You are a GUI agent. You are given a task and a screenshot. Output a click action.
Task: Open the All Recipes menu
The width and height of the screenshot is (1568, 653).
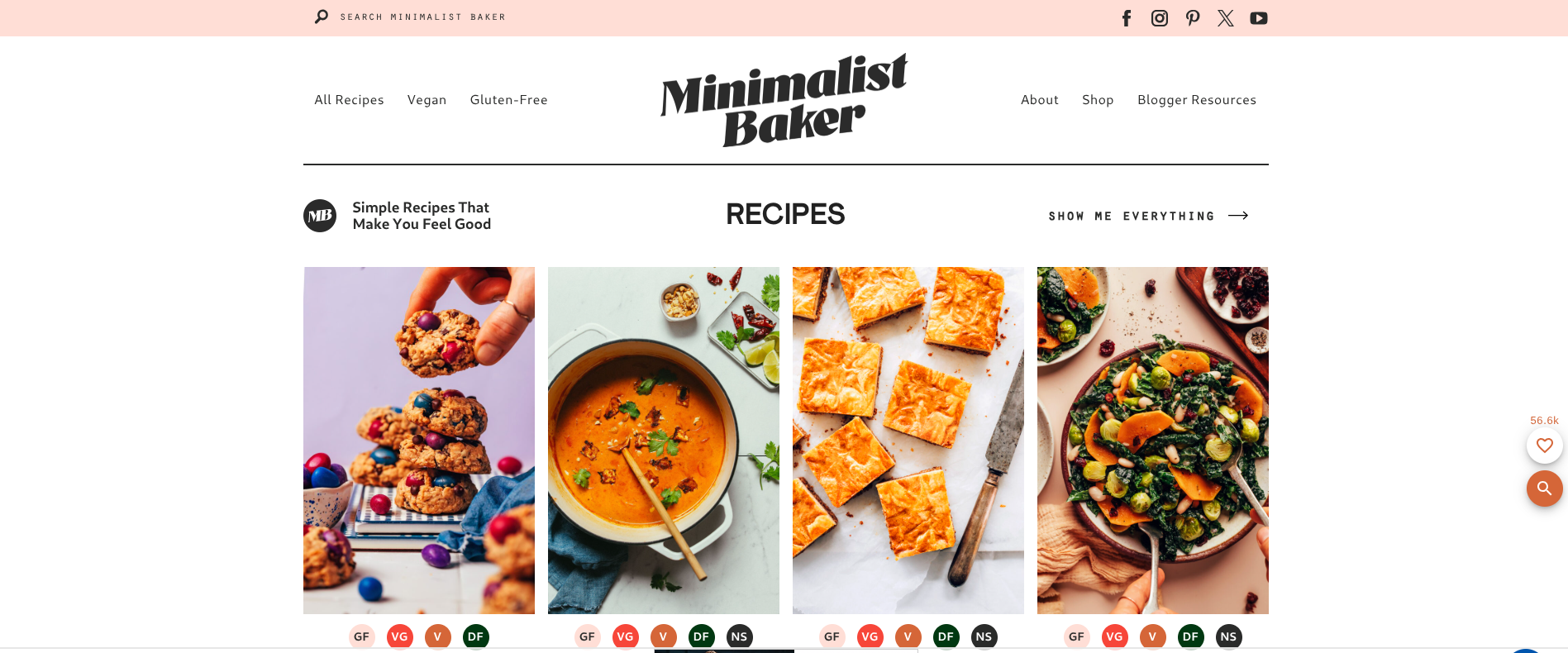point(349,100)
